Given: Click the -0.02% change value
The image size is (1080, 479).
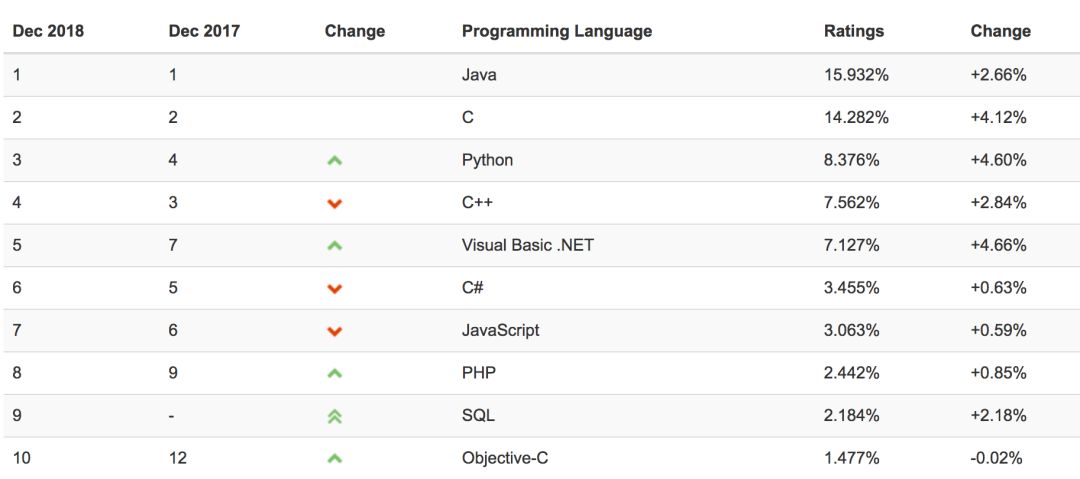Looking at the screenshot, I should pos(997,458).
